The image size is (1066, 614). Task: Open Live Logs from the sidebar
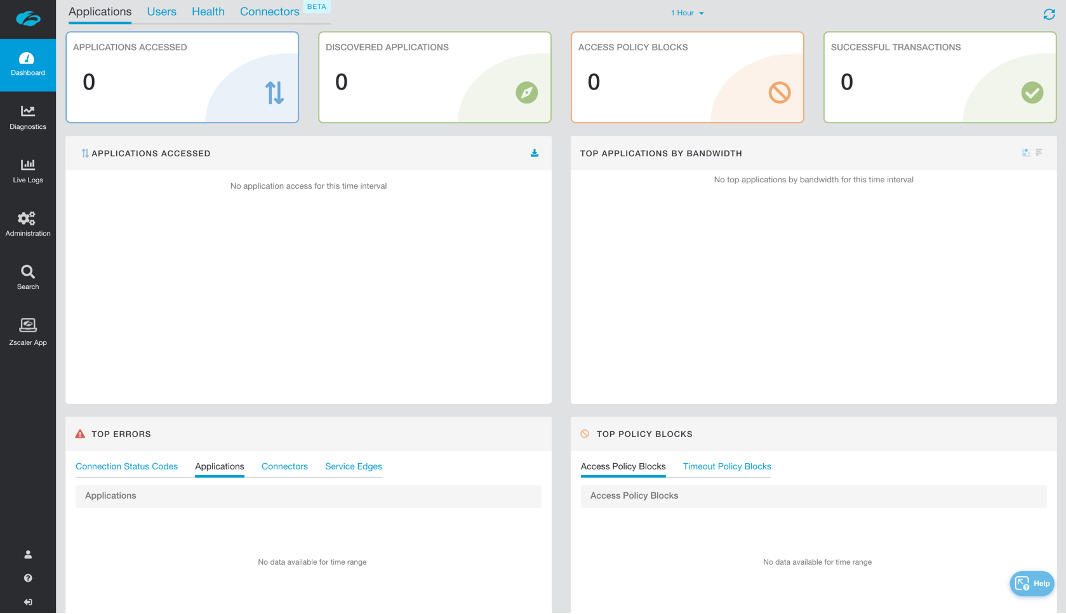[x=27, y=168]
